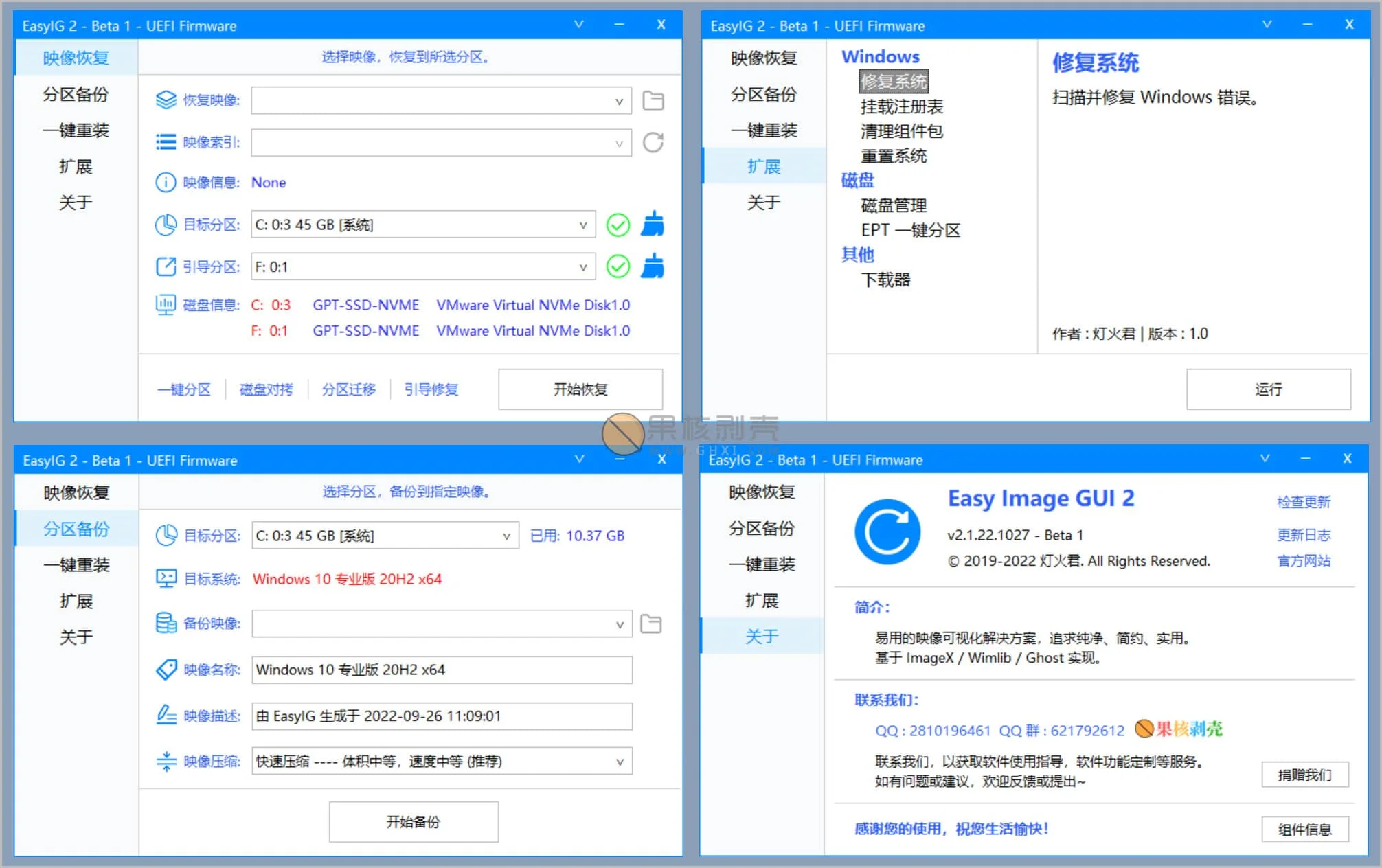This screenshot has height=868, width=1382.
Task: Click the Easy Image GUI 2 circular logo
Action: [x=887, y=532]
